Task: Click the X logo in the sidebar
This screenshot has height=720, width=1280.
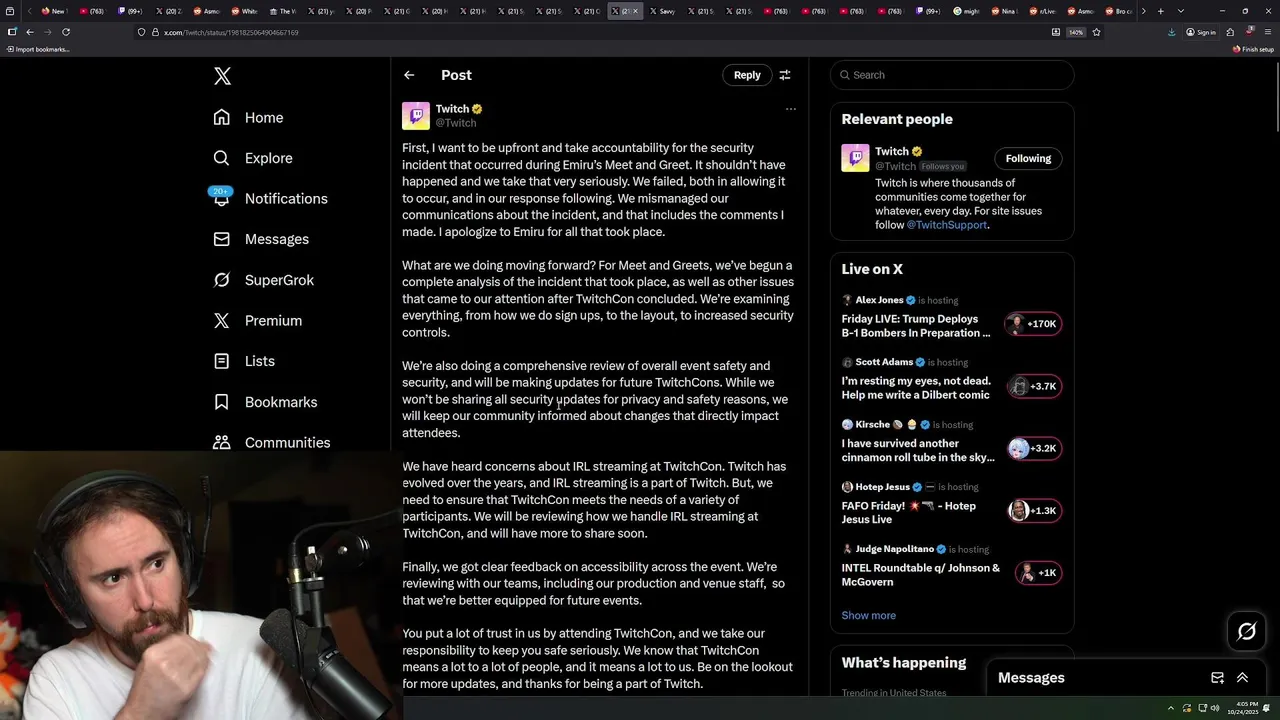Action: 222,76
